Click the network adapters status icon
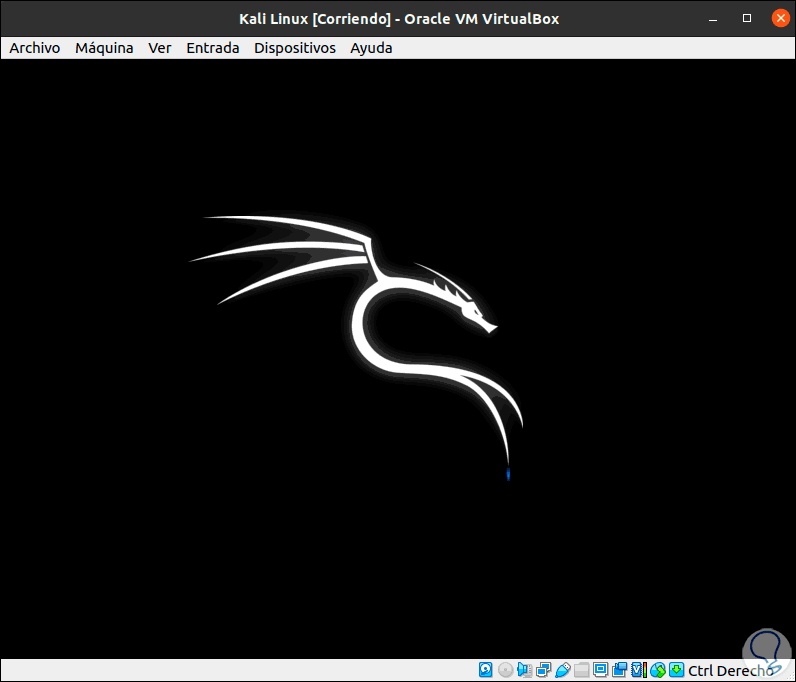This screenshot has width=796, height=682. [x=543, y=670]
